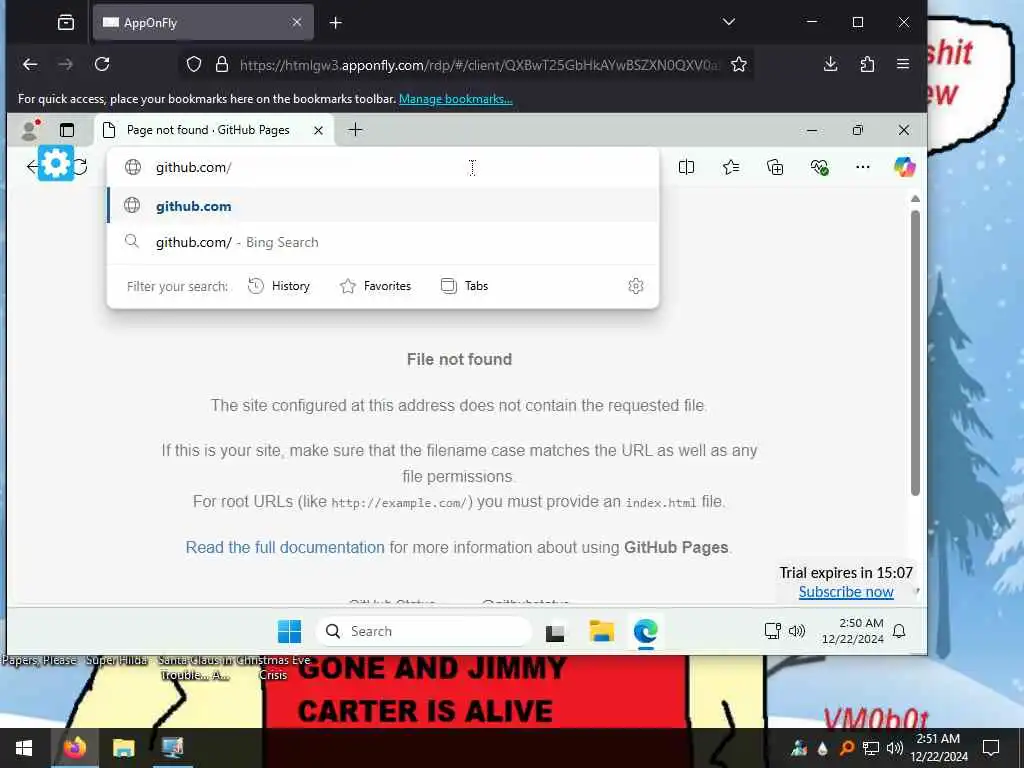
Task: Open host network tray icon
Action: pyautogui.click(x=871, y=748)
